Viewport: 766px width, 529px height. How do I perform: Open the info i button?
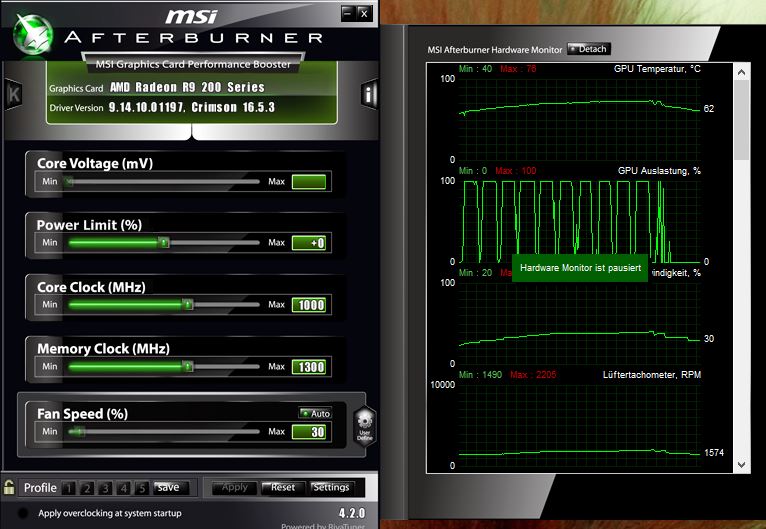pyautogui.click(x=369, y=94)
